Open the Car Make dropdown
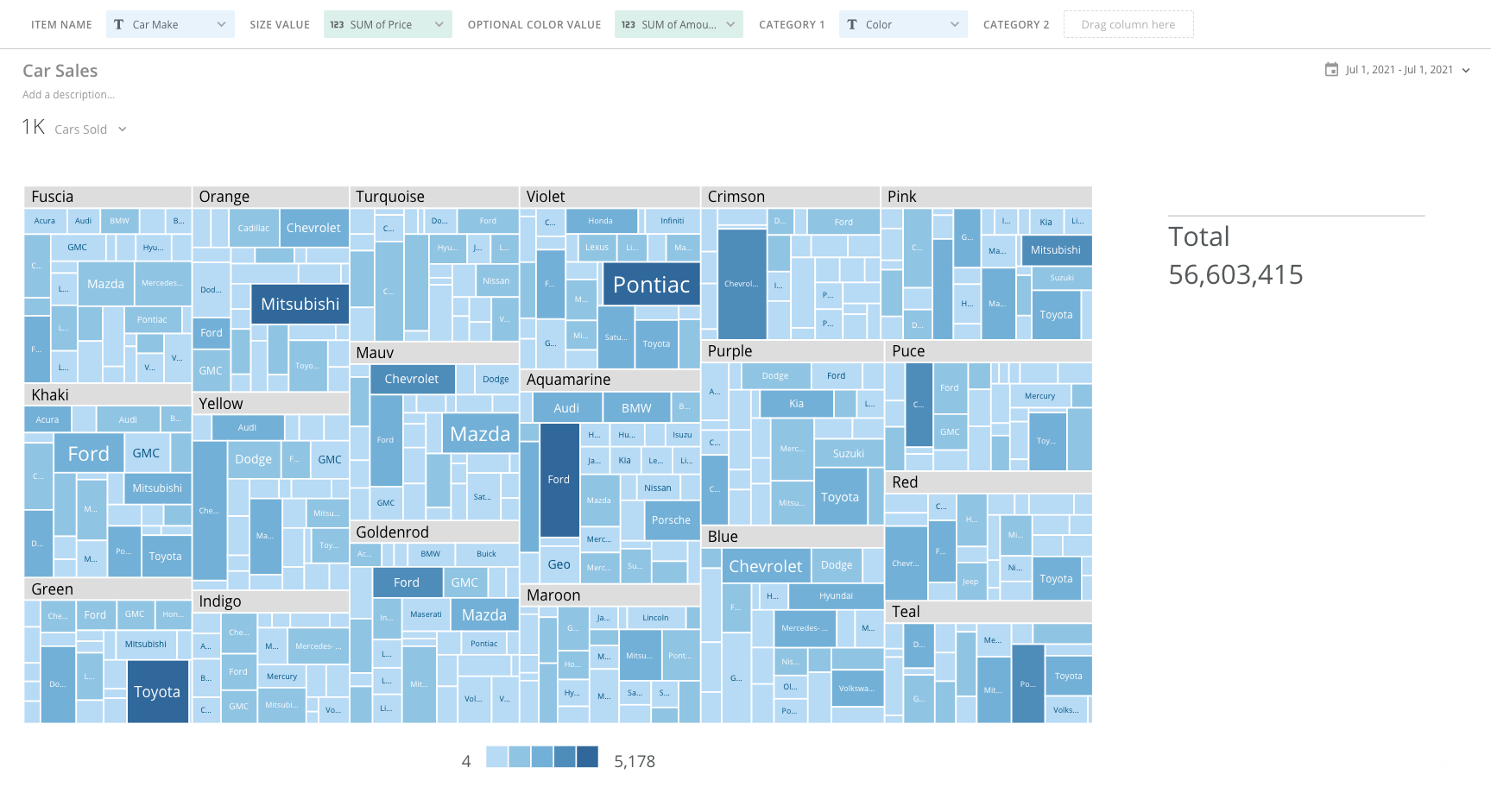 tap(224, 24)
